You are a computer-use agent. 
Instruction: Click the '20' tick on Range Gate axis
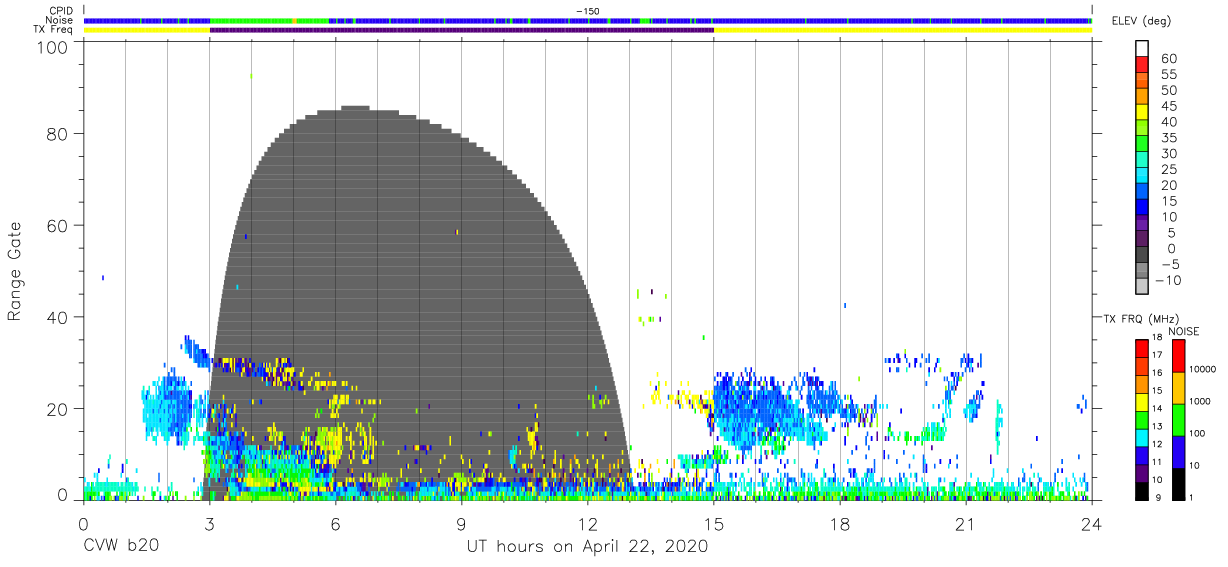pyautogui.click(x=58, y=409)
